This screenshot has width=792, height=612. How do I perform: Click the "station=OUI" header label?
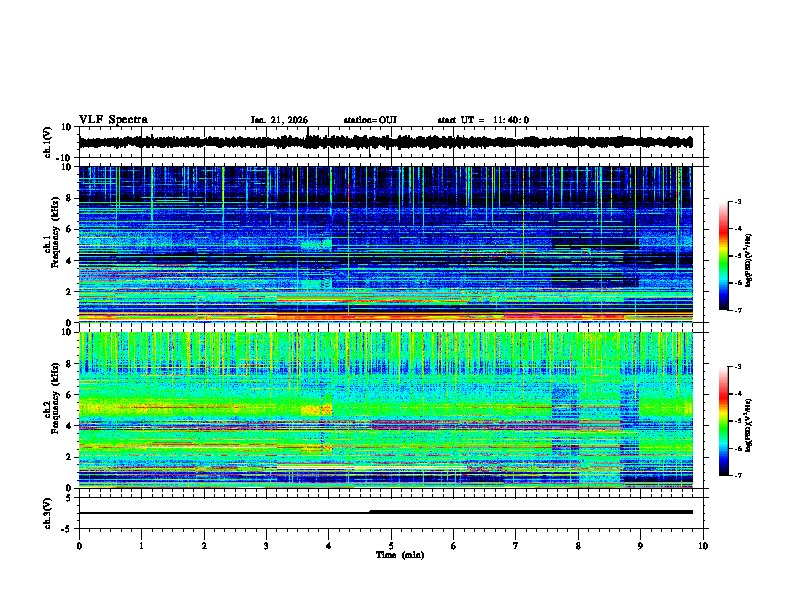370,120
